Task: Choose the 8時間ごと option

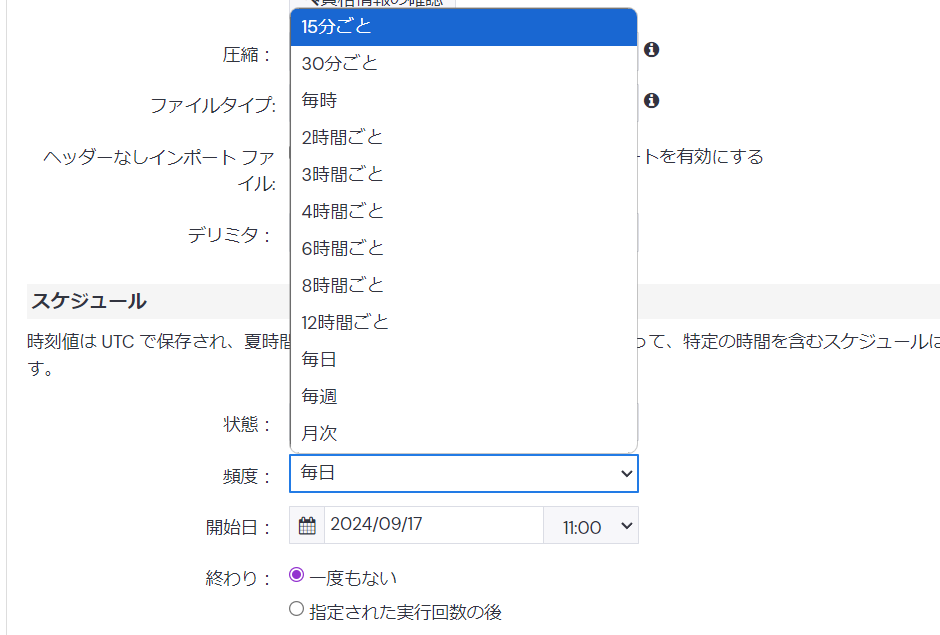Action: coord(463,286)
